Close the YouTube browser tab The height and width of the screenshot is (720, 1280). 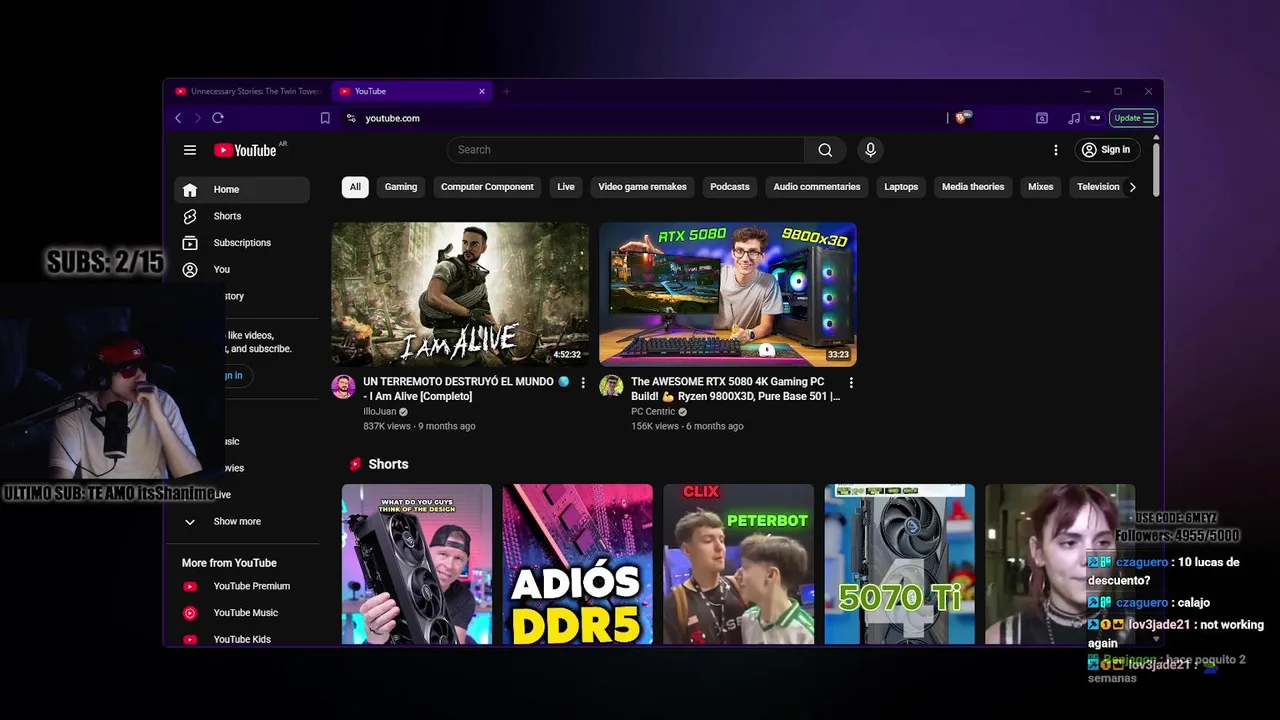click(x=481, y=91)
